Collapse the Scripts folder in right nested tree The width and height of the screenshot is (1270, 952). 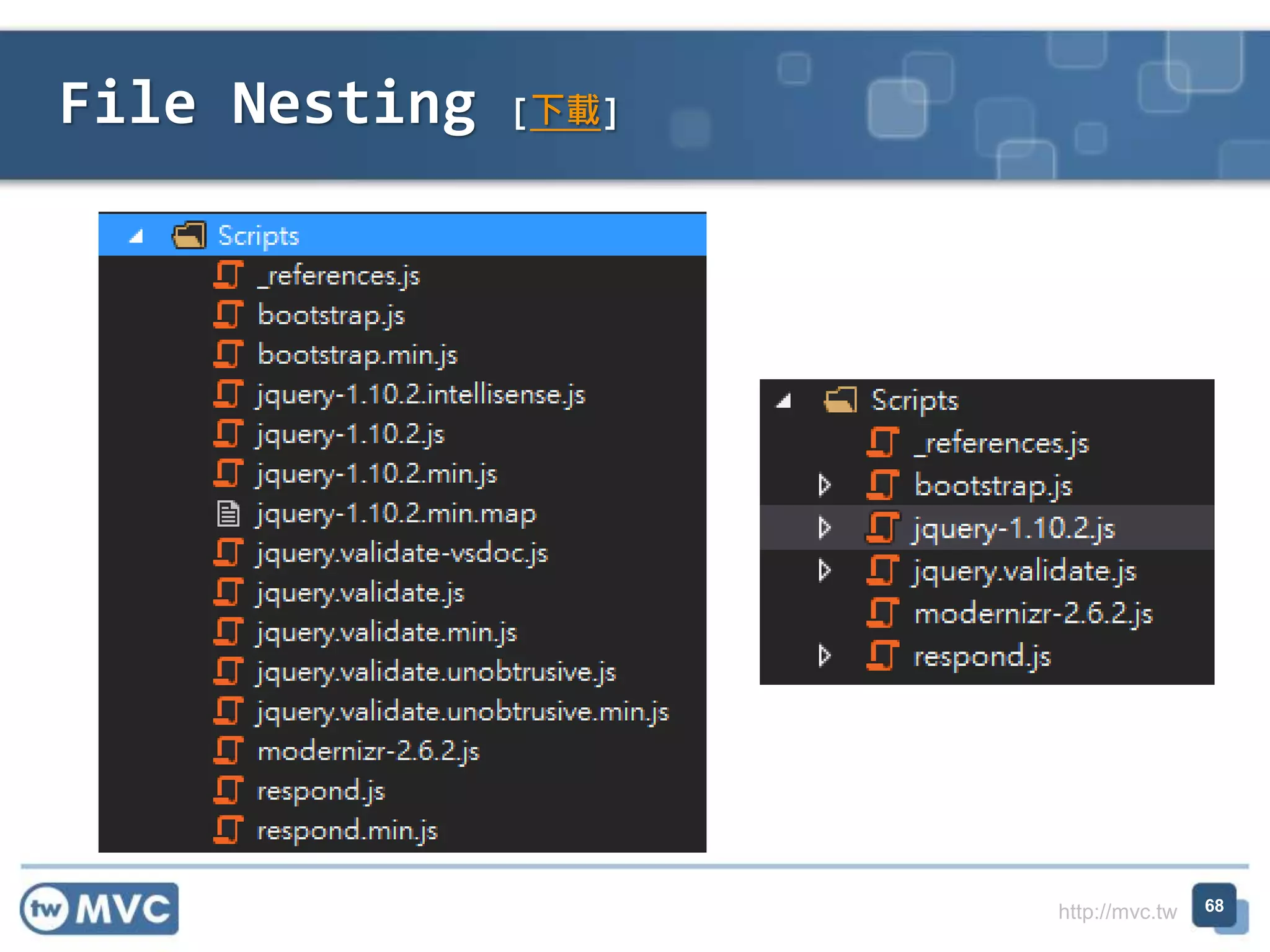click(784, 401)
